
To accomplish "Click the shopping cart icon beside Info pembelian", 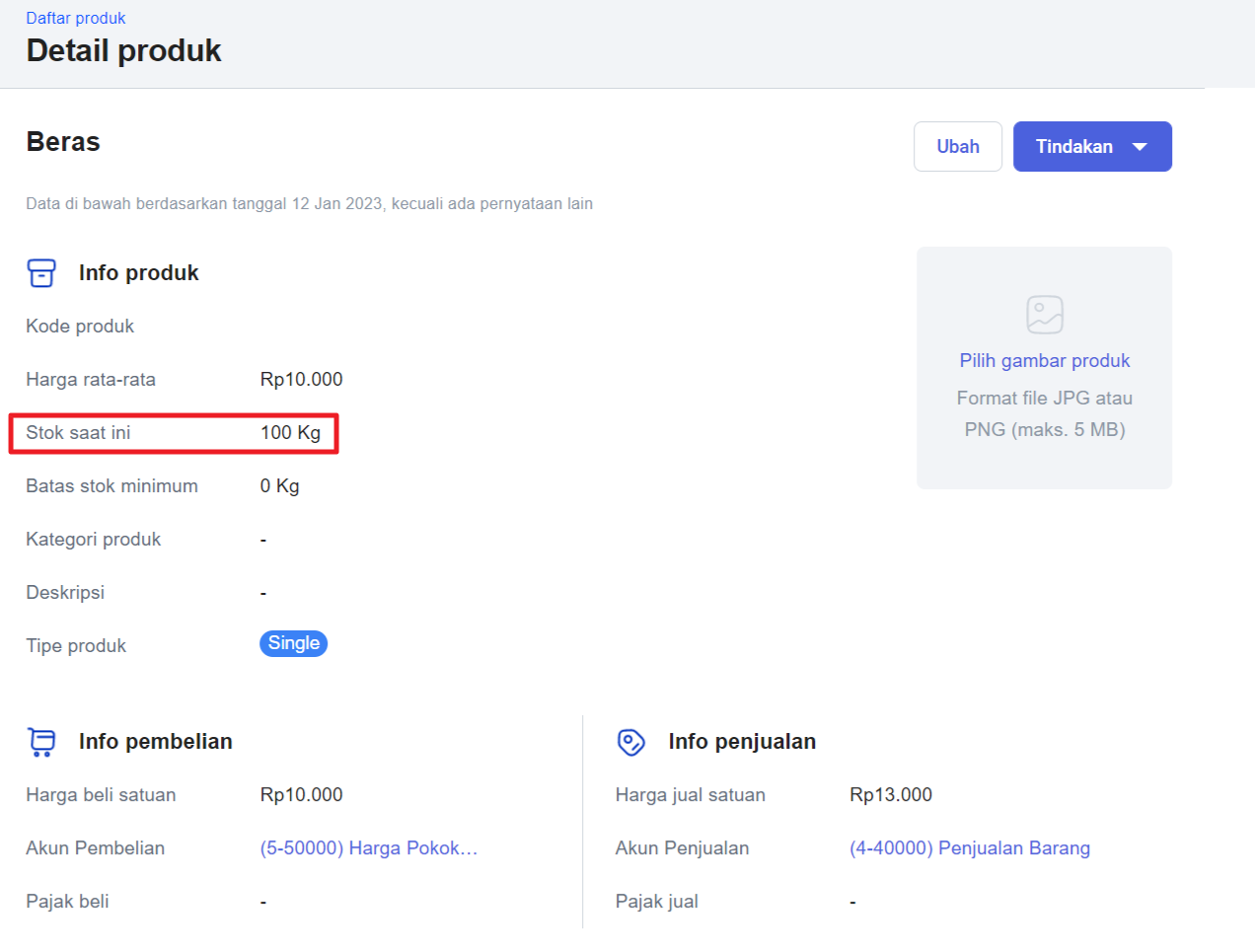I will tap(41, 742).
